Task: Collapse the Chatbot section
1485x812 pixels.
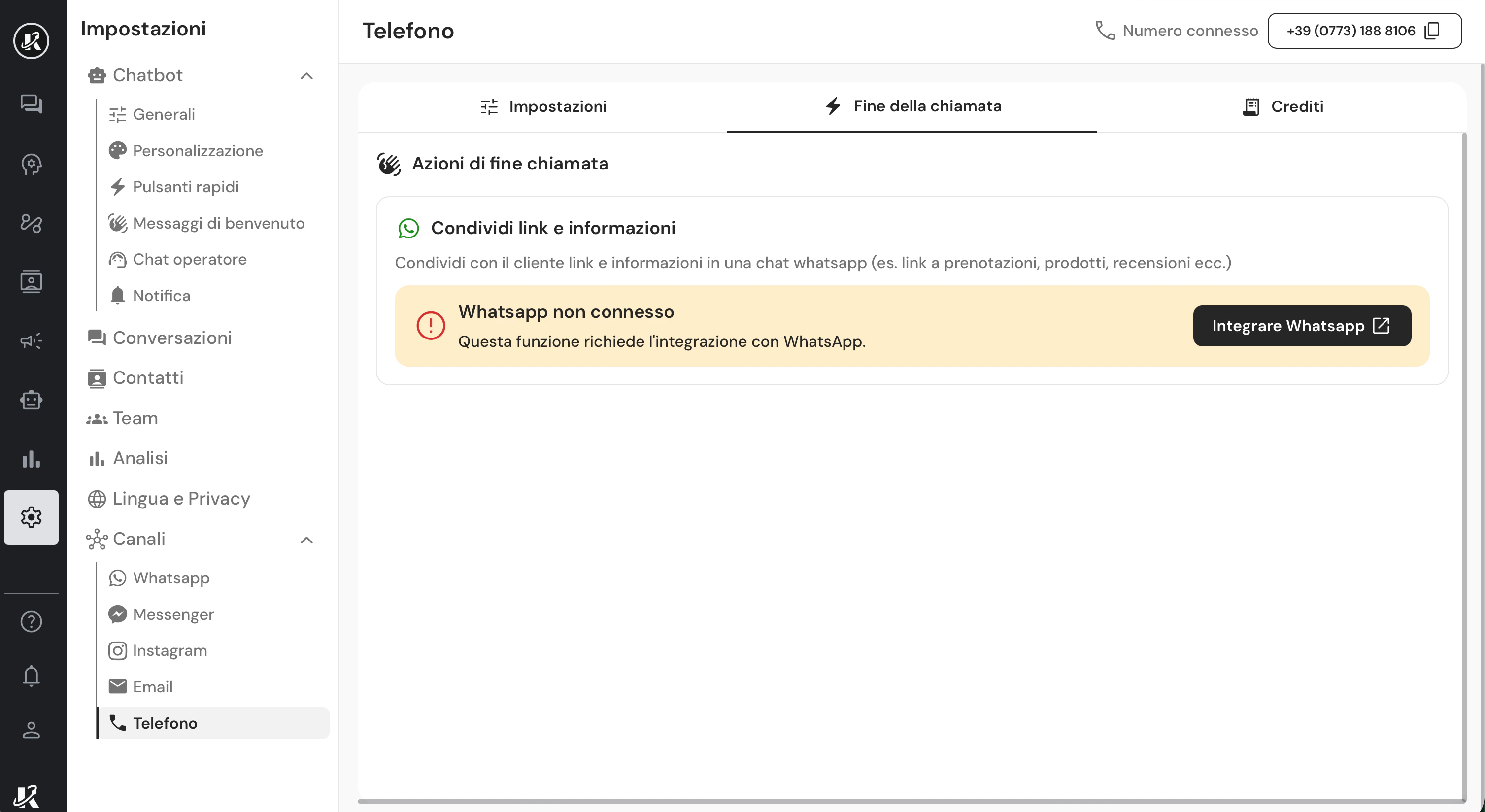Action: [306, 75]
